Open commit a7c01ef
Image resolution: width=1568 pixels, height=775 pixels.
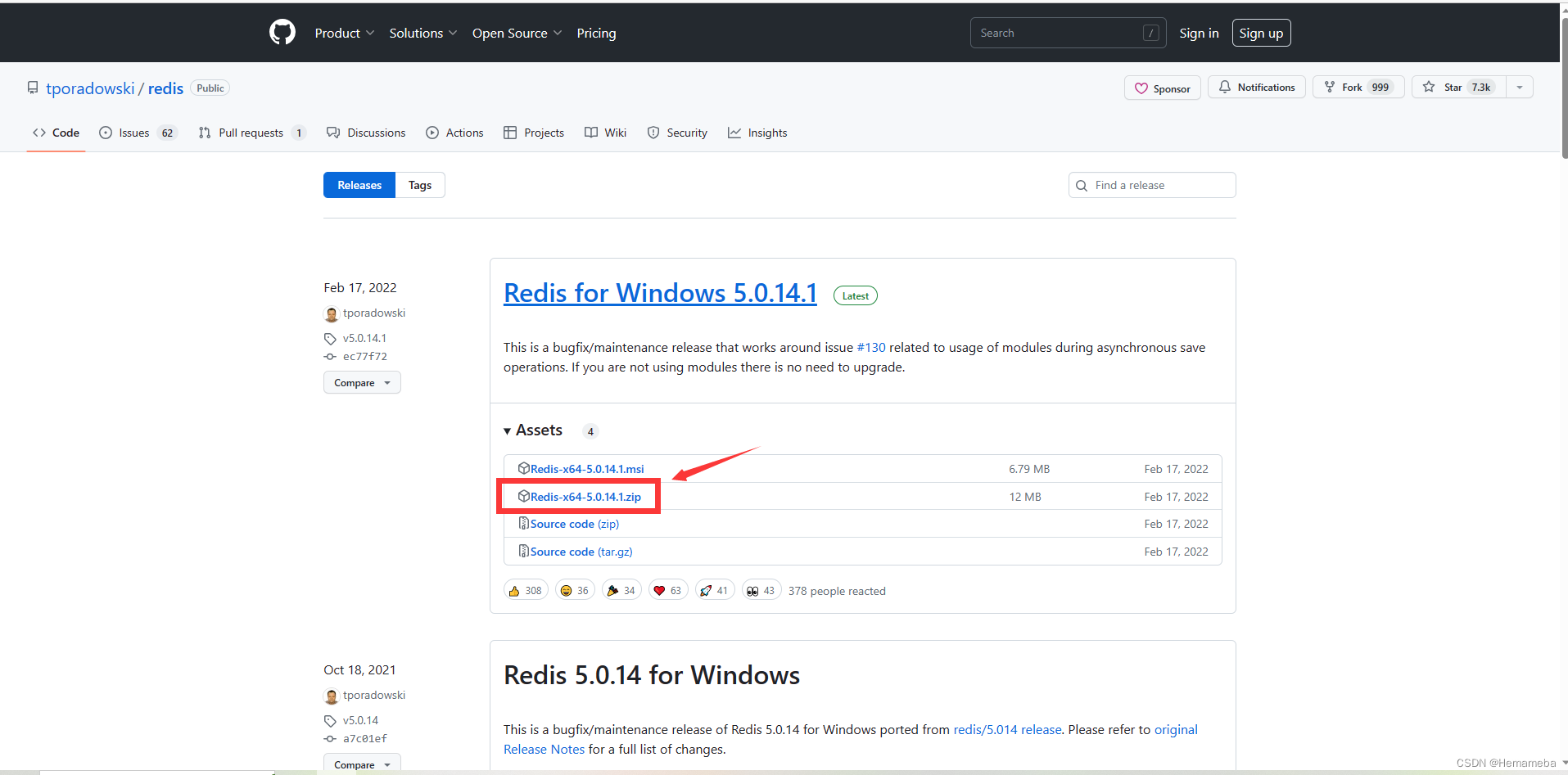[x=364, y=738]
